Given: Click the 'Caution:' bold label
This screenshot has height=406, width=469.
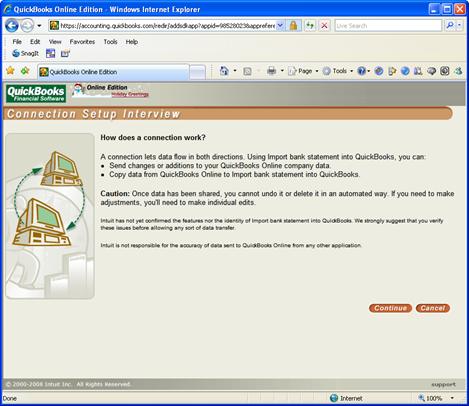Looking at the screenshot, I should [x=115, y=194].
